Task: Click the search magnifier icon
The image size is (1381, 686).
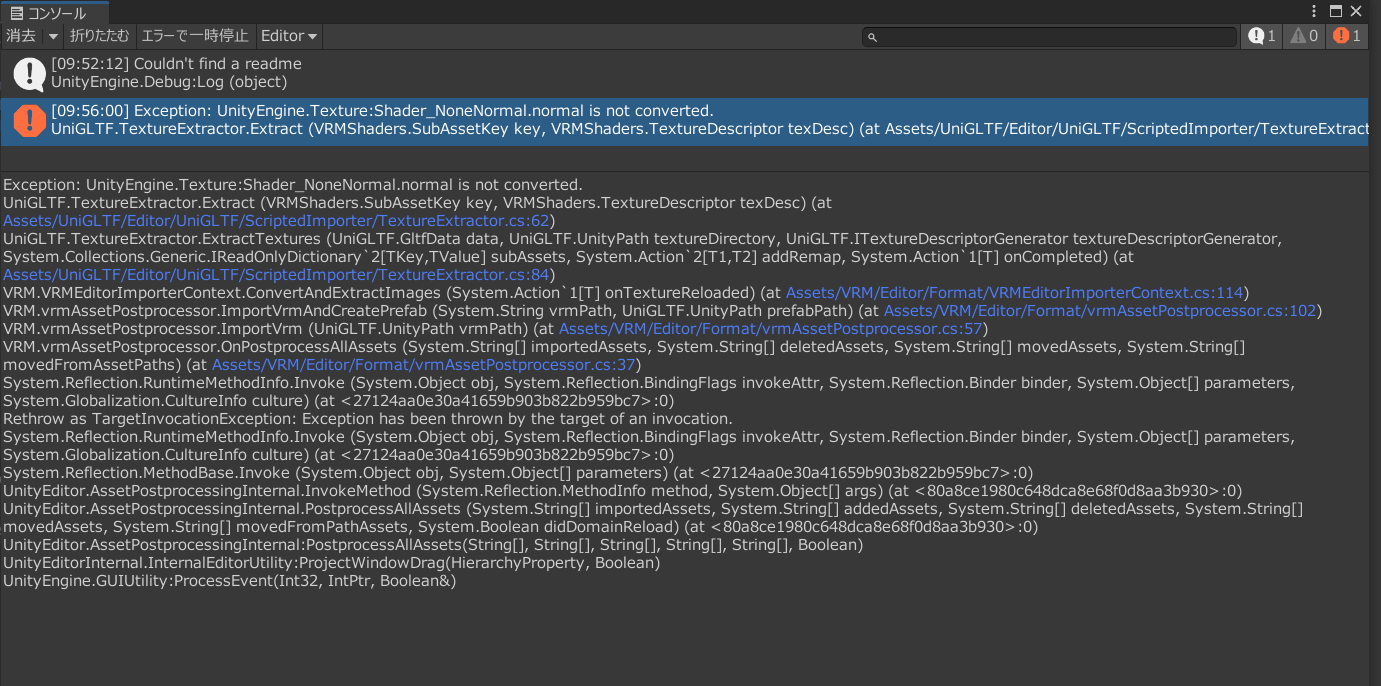Action: click(872, 37)
